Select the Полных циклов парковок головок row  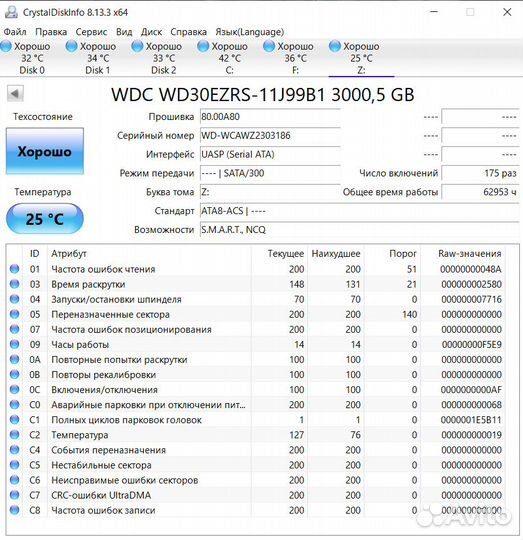256,419
